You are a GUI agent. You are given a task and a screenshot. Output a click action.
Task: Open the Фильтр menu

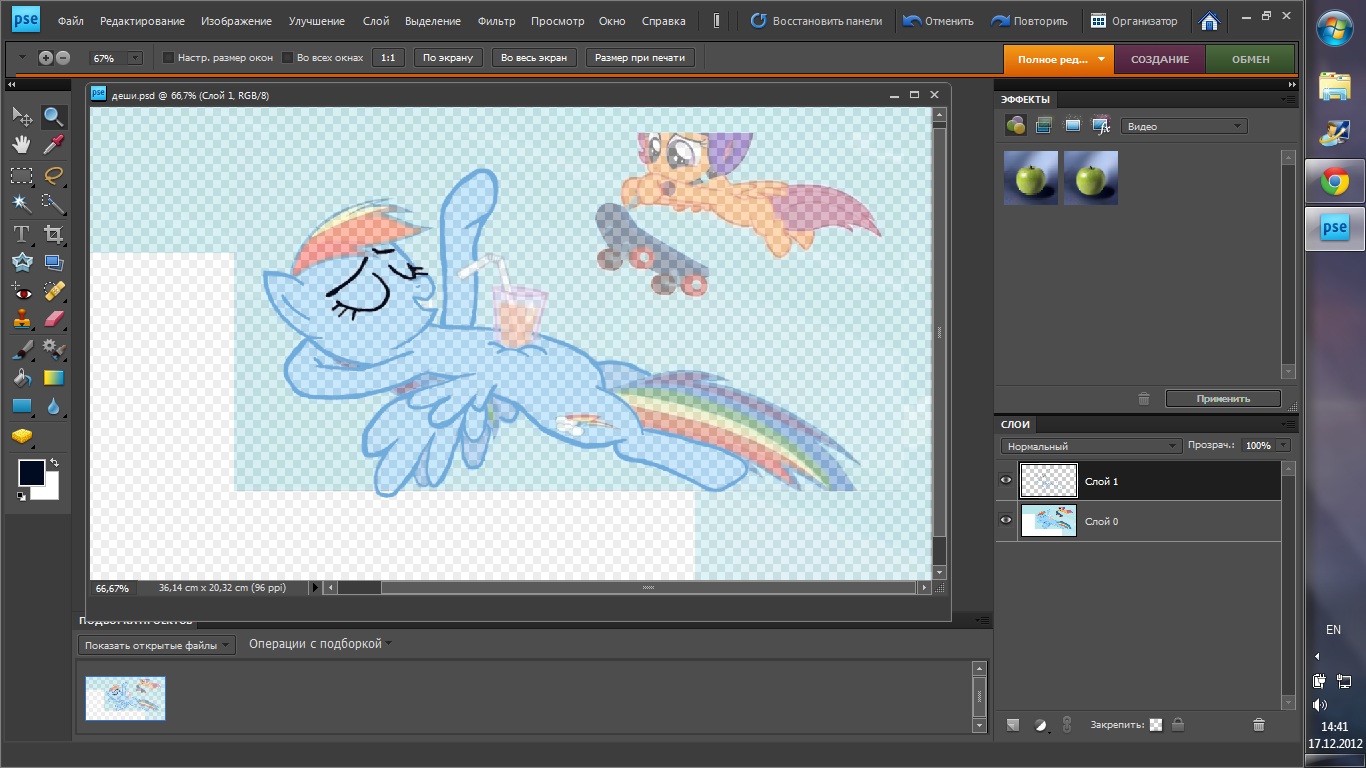click(496, 21)
